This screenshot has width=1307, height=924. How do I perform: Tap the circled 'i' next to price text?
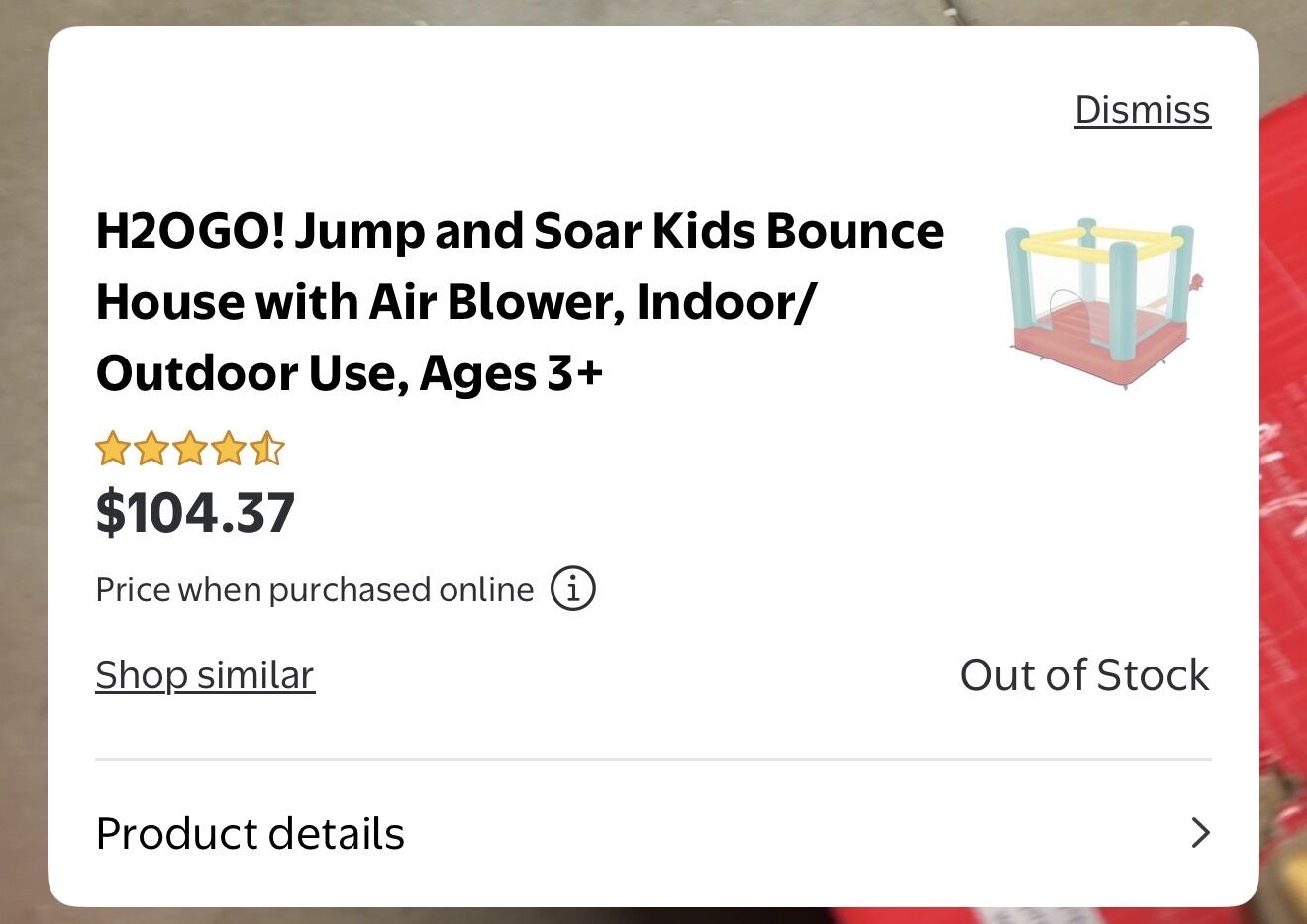coord(572,588)
